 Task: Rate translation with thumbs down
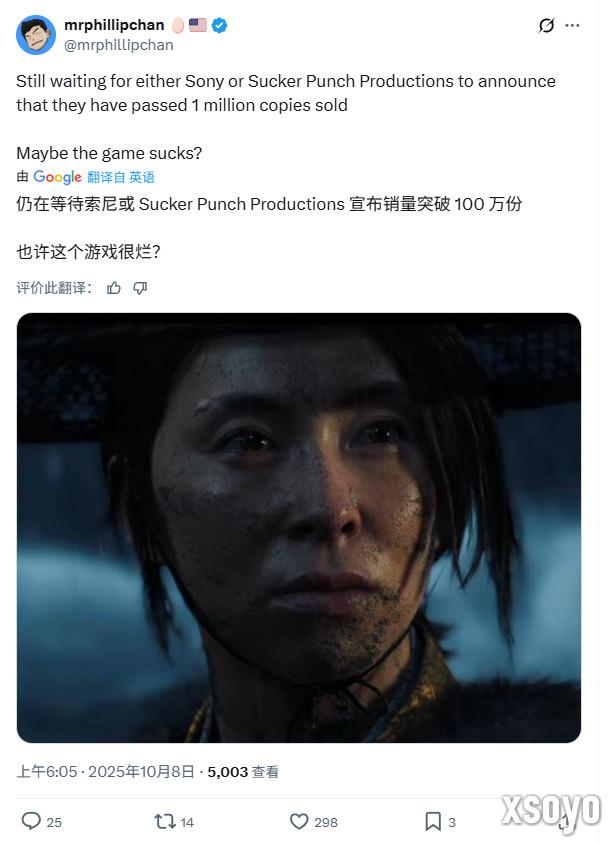click(140, 288)
